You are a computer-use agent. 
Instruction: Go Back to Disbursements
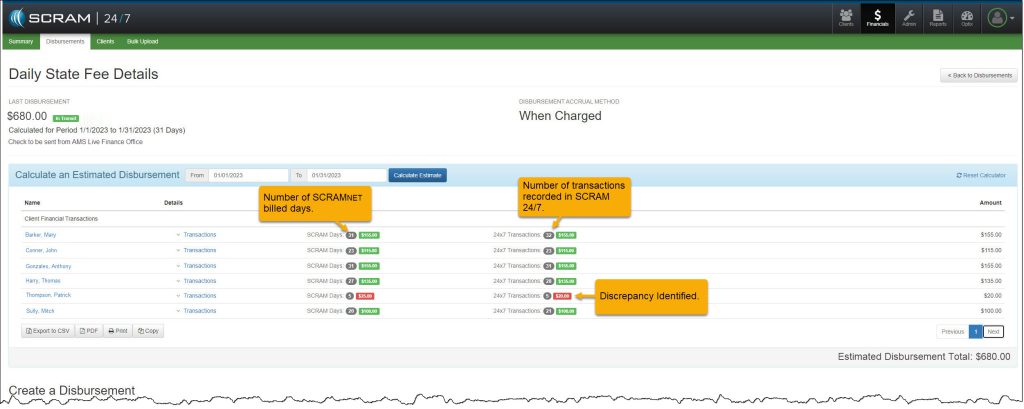[979, 75]
